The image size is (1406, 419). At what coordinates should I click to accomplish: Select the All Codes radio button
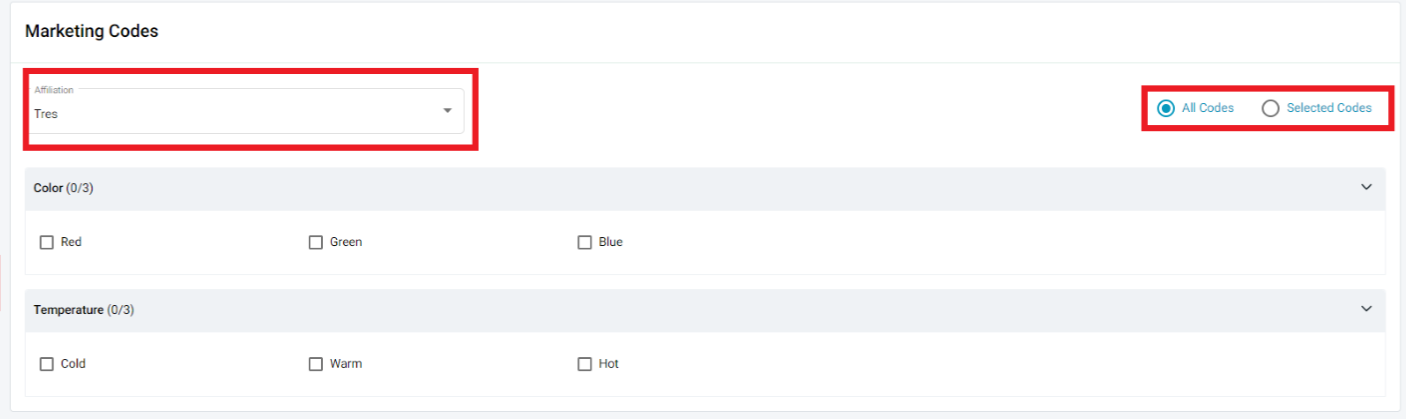(1165, 108)
